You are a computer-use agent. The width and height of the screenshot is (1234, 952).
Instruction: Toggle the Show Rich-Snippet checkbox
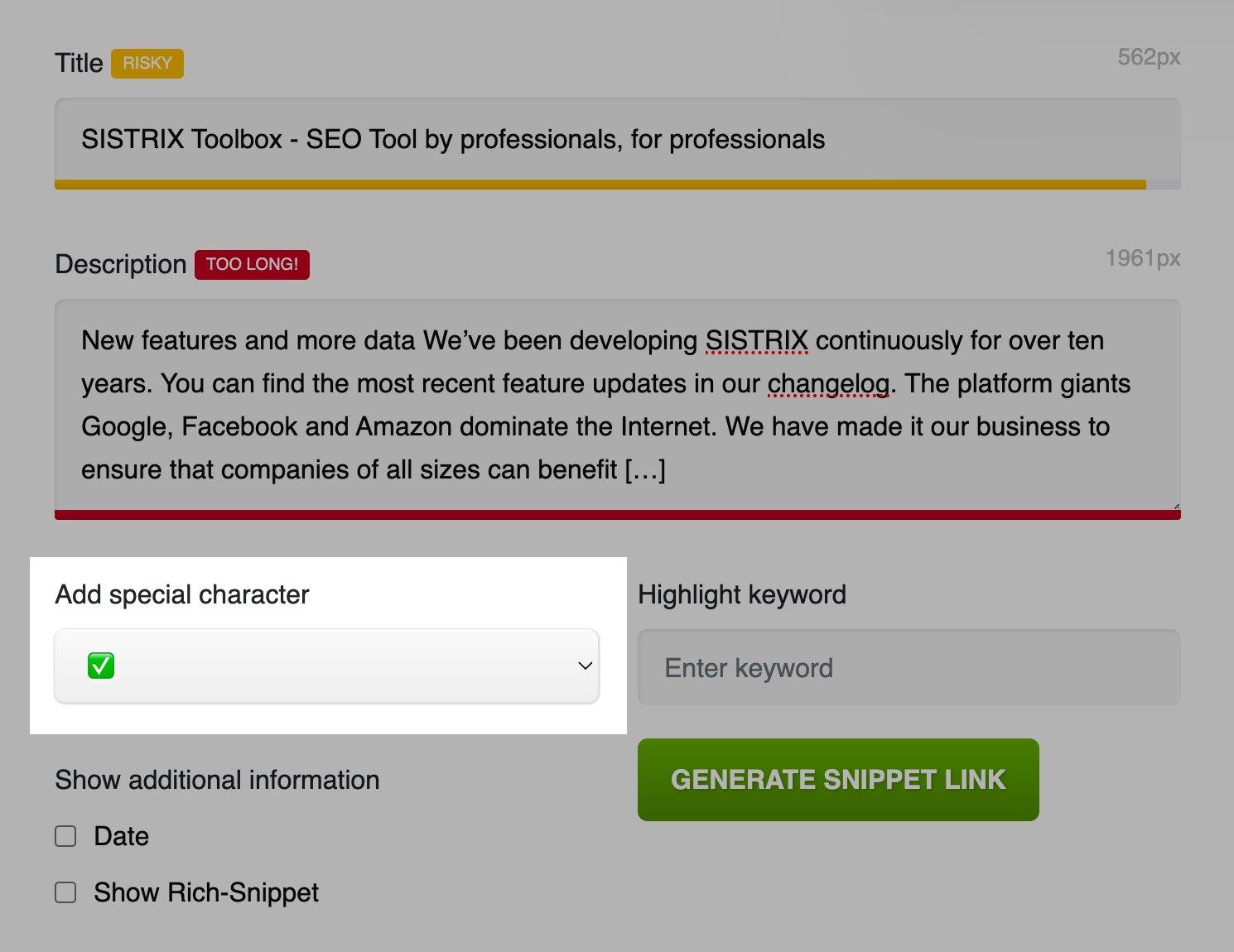tap(65, 892)
